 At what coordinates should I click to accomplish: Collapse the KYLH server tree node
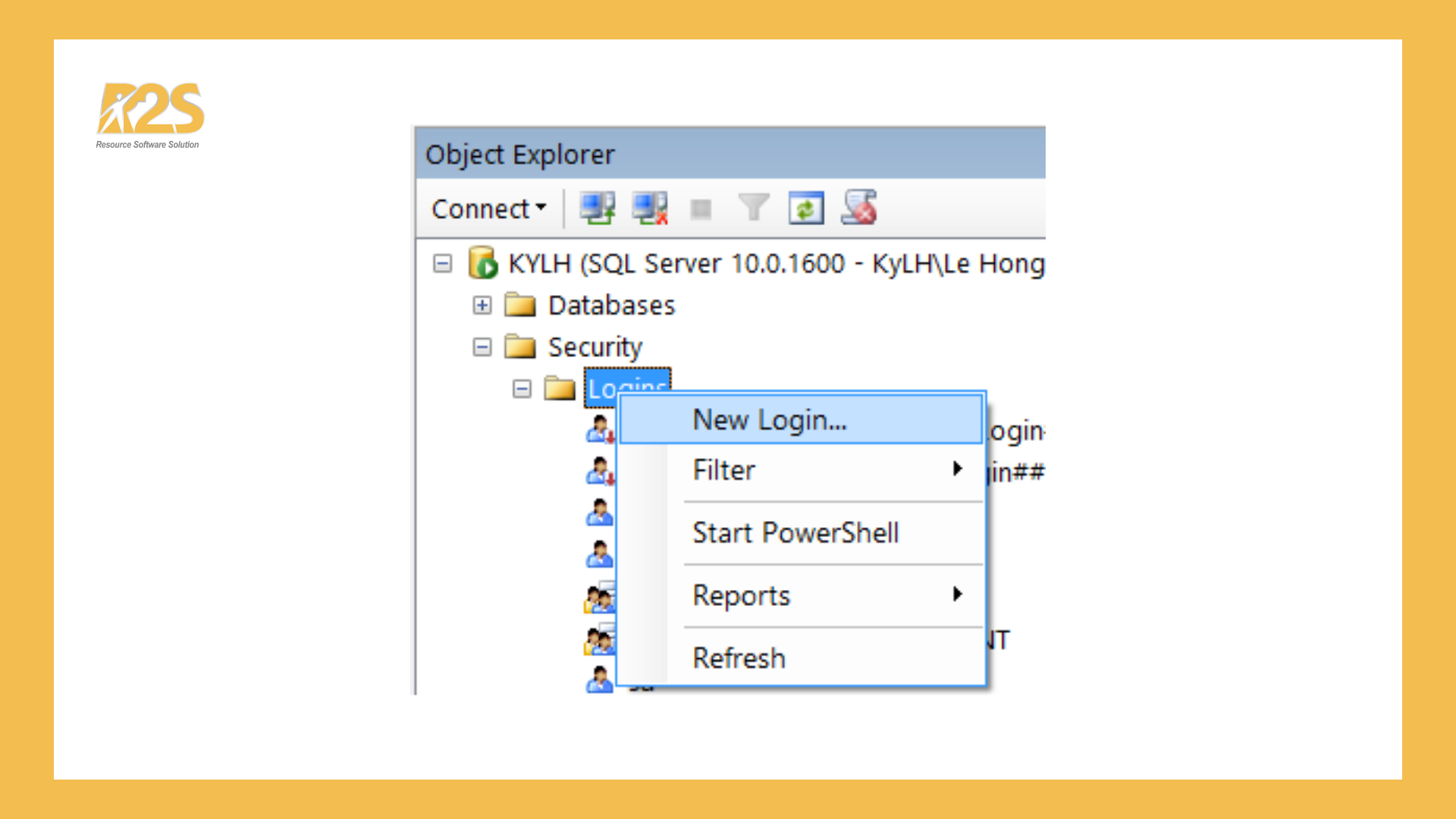point(444,264)
